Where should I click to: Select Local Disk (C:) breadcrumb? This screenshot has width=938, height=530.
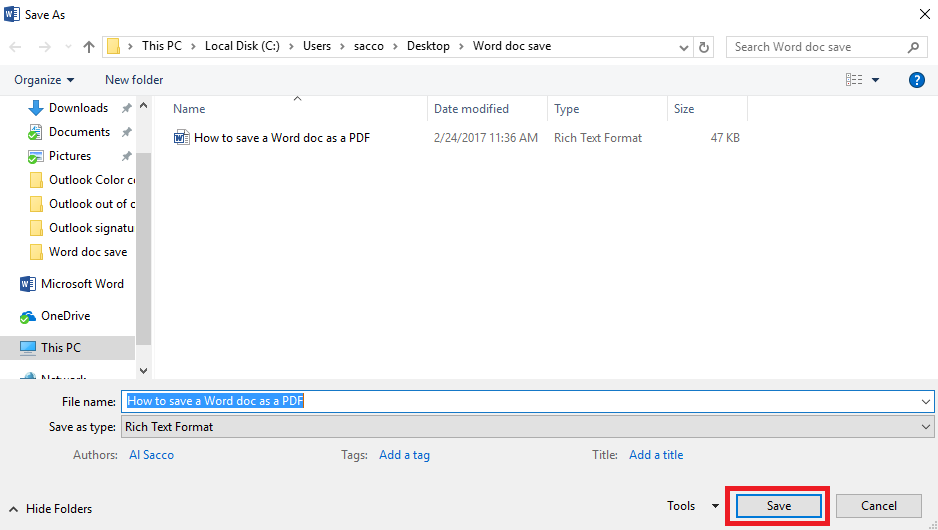click(x=242, y=46)
